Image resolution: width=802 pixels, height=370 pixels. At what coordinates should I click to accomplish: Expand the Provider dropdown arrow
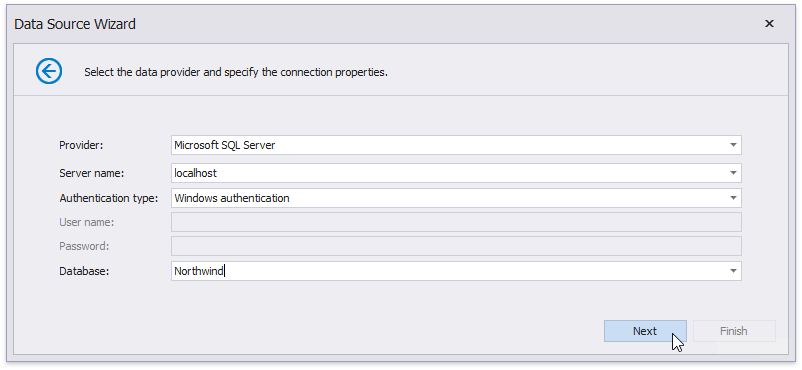coord(733,145)
